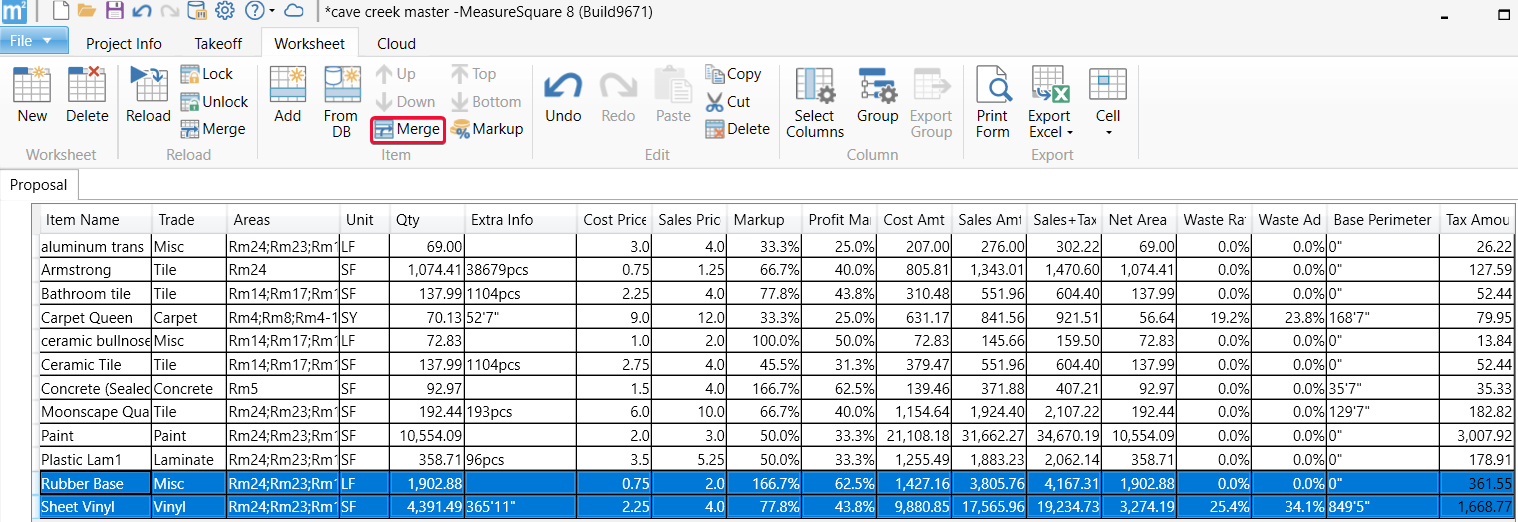Click the Qty column header
This screenshot has height=522, width=1518.
pos(427,220)
